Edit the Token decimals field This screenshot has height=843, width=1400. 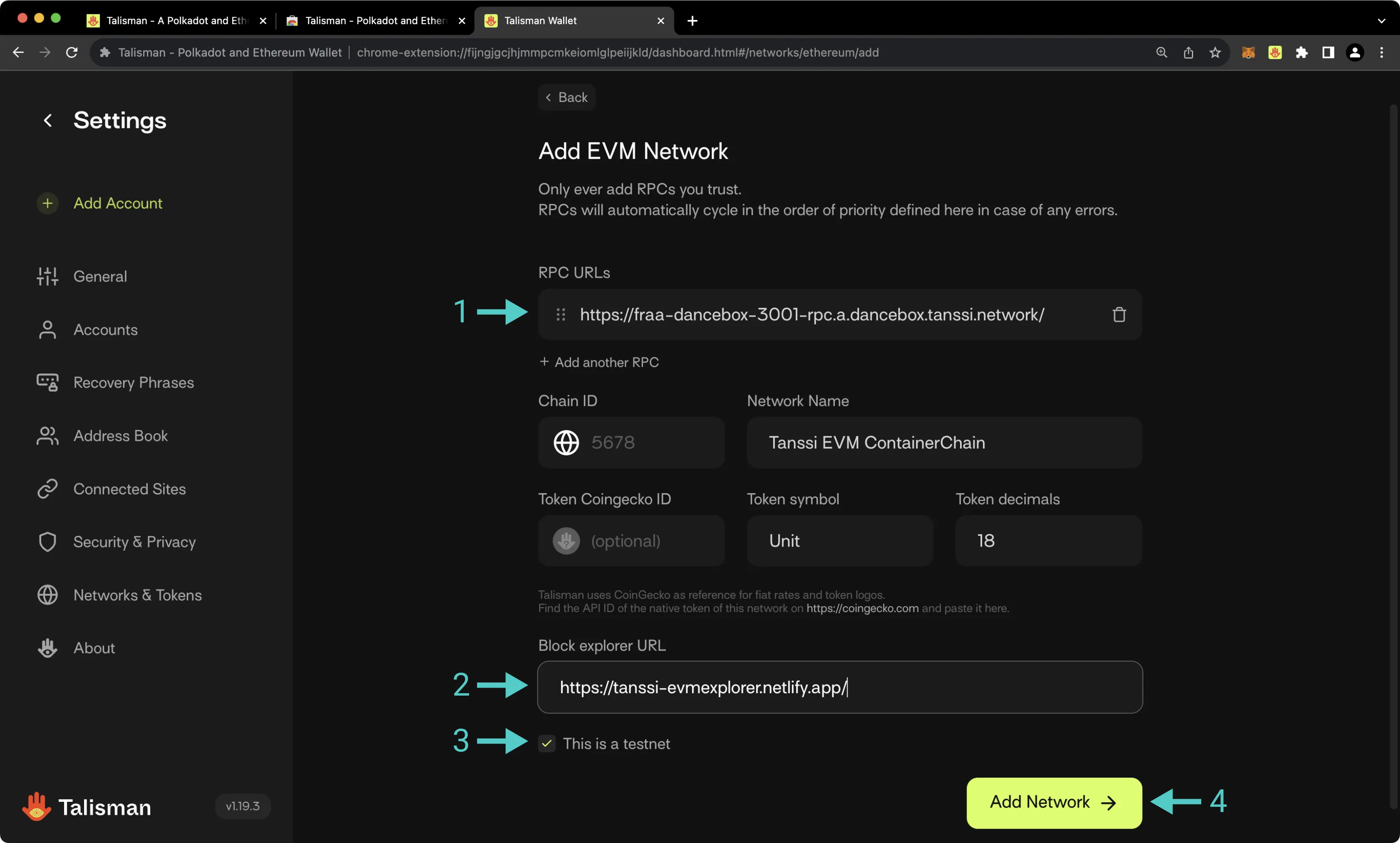1048,541
